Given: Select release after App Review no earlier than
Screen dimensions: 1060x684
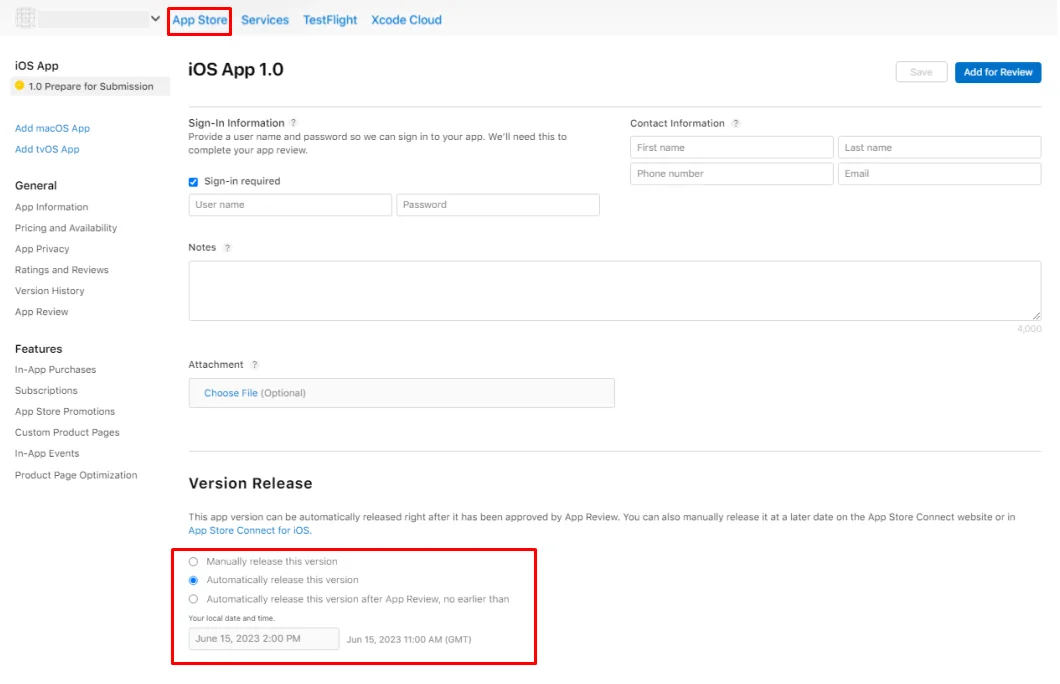Looking at the screenshot, I should click(x=193, y=600).
